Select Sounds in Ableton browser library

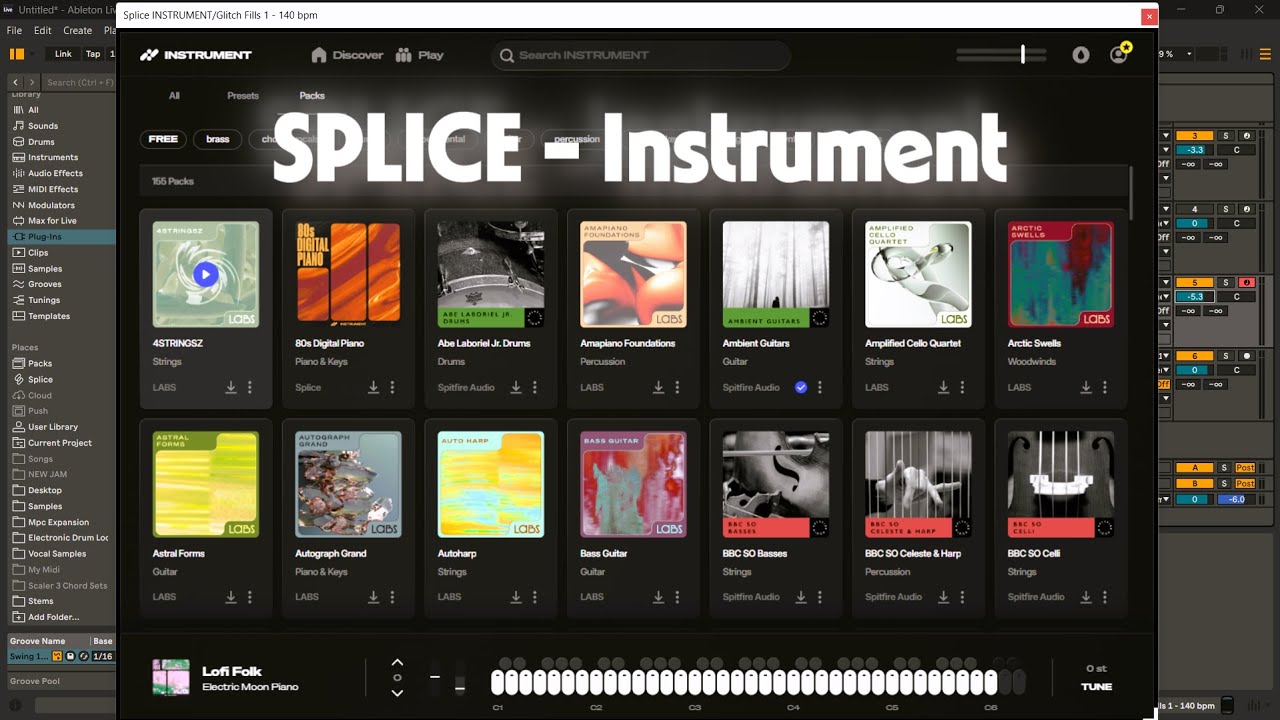point(43,126)
